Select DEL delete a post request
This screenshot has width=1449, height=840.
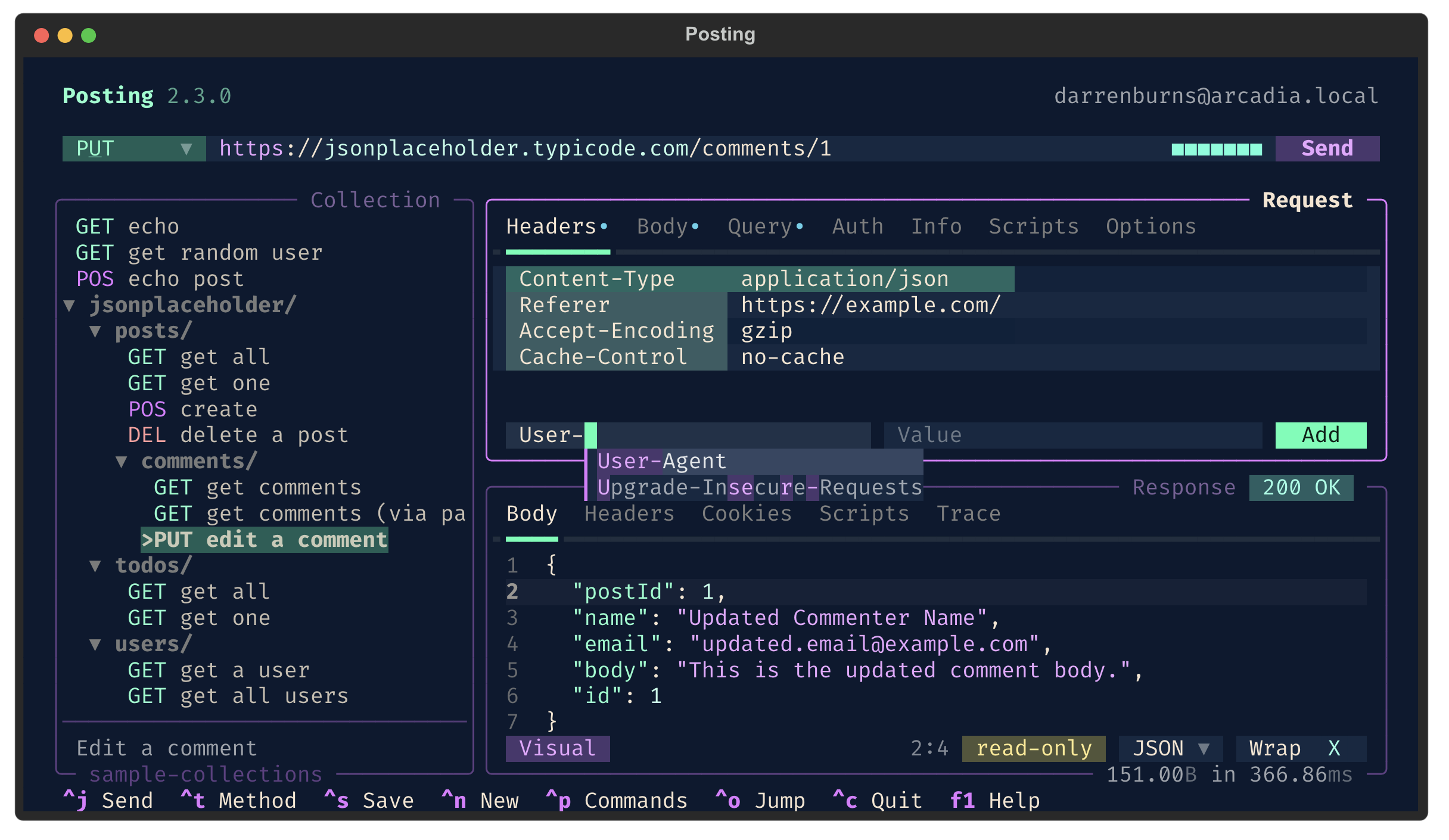coord(238,435)
